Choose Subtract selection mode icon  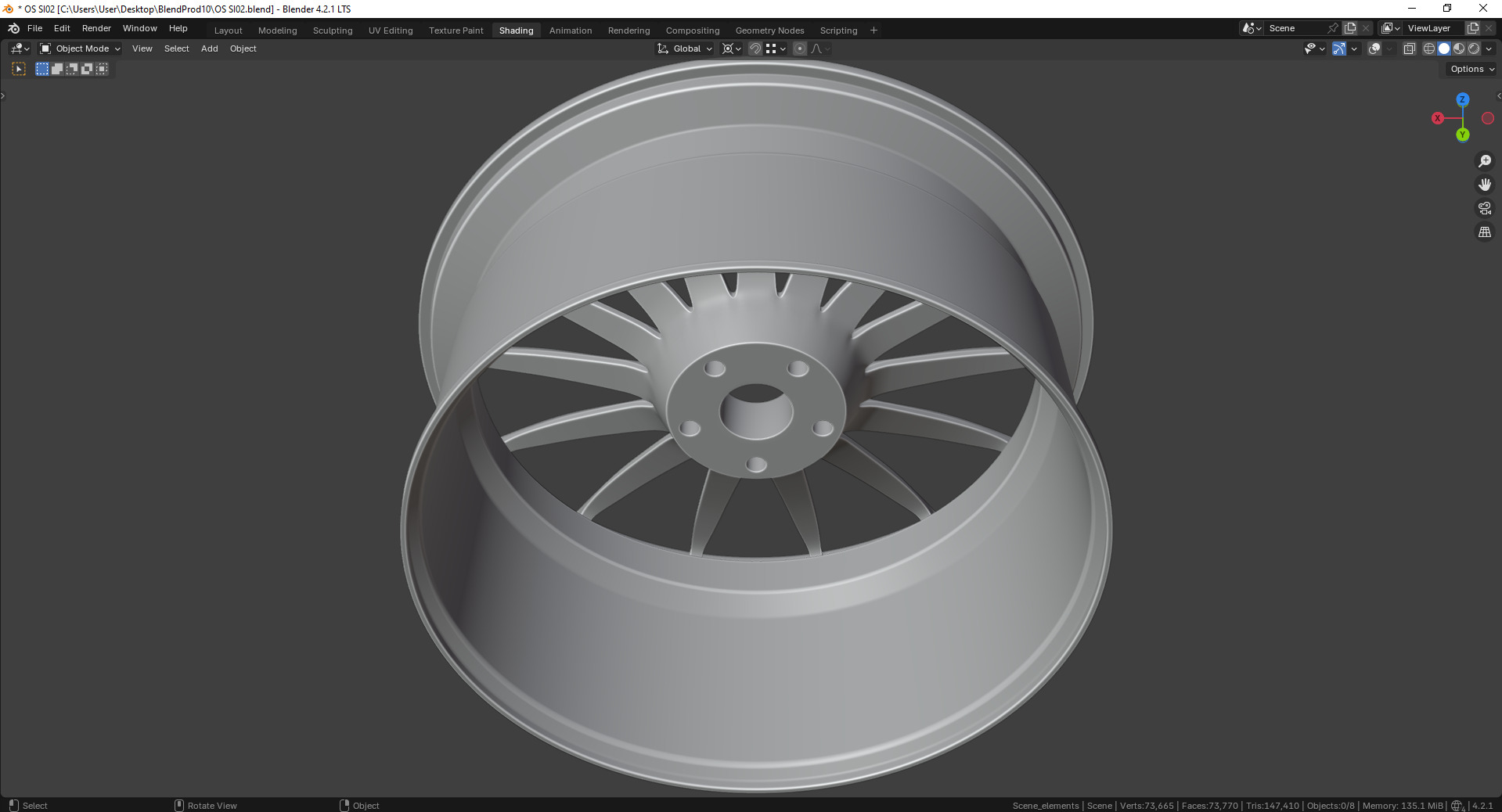(x=72, y=69)
